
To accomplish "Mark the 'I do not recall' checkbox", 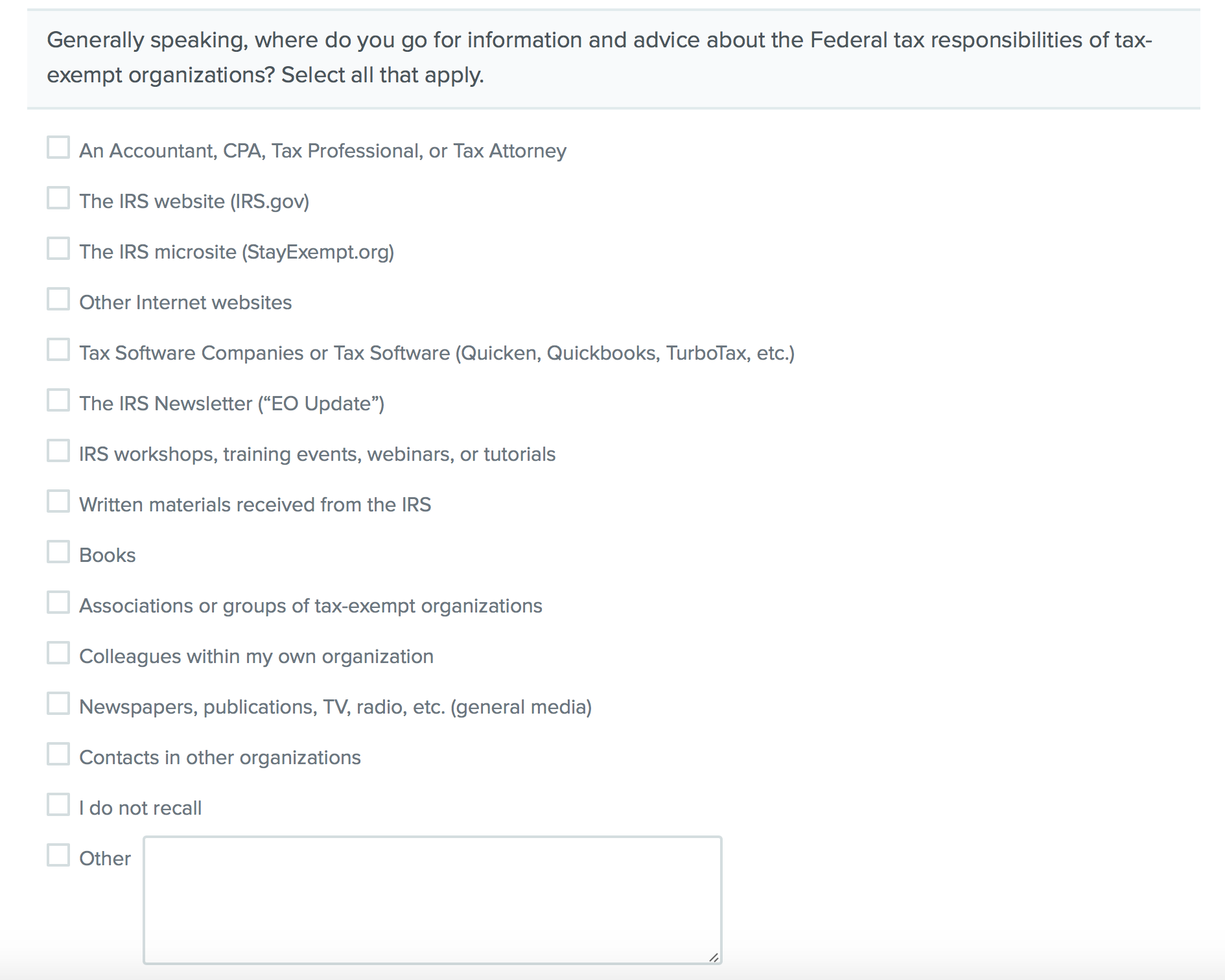I will [58, 805].
